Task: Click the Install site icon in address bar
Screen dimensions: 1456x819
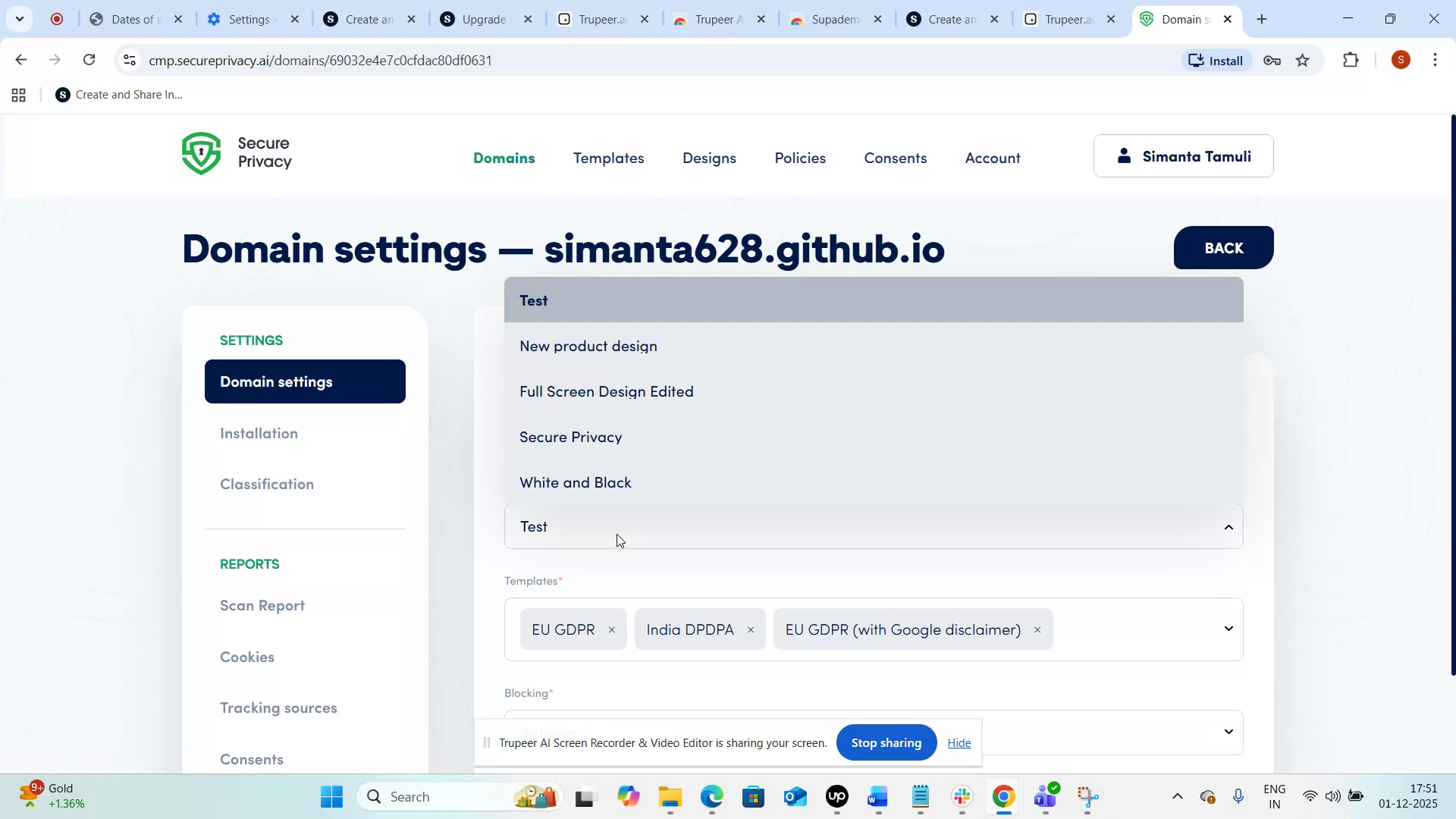Action: [1216, 60]
